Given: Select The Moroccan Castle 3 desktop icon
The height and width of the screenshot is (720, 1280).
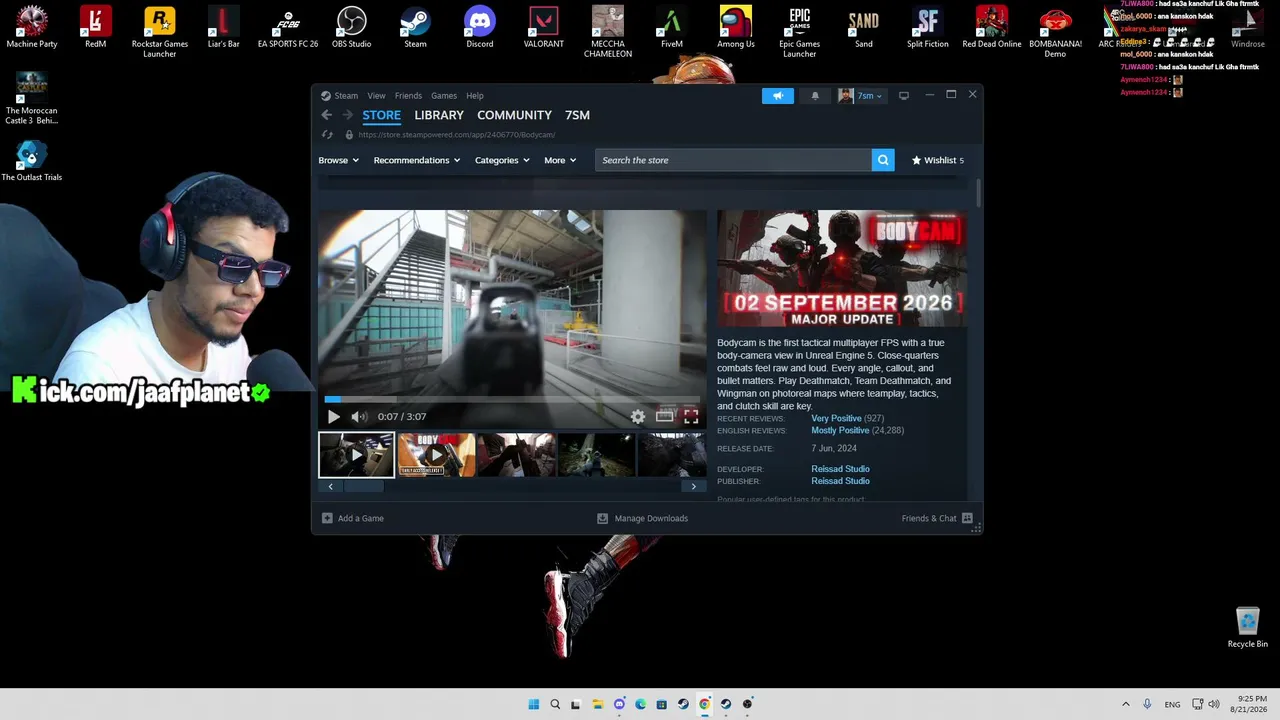Looking at the screenshot, I should [x=32, y=98].
